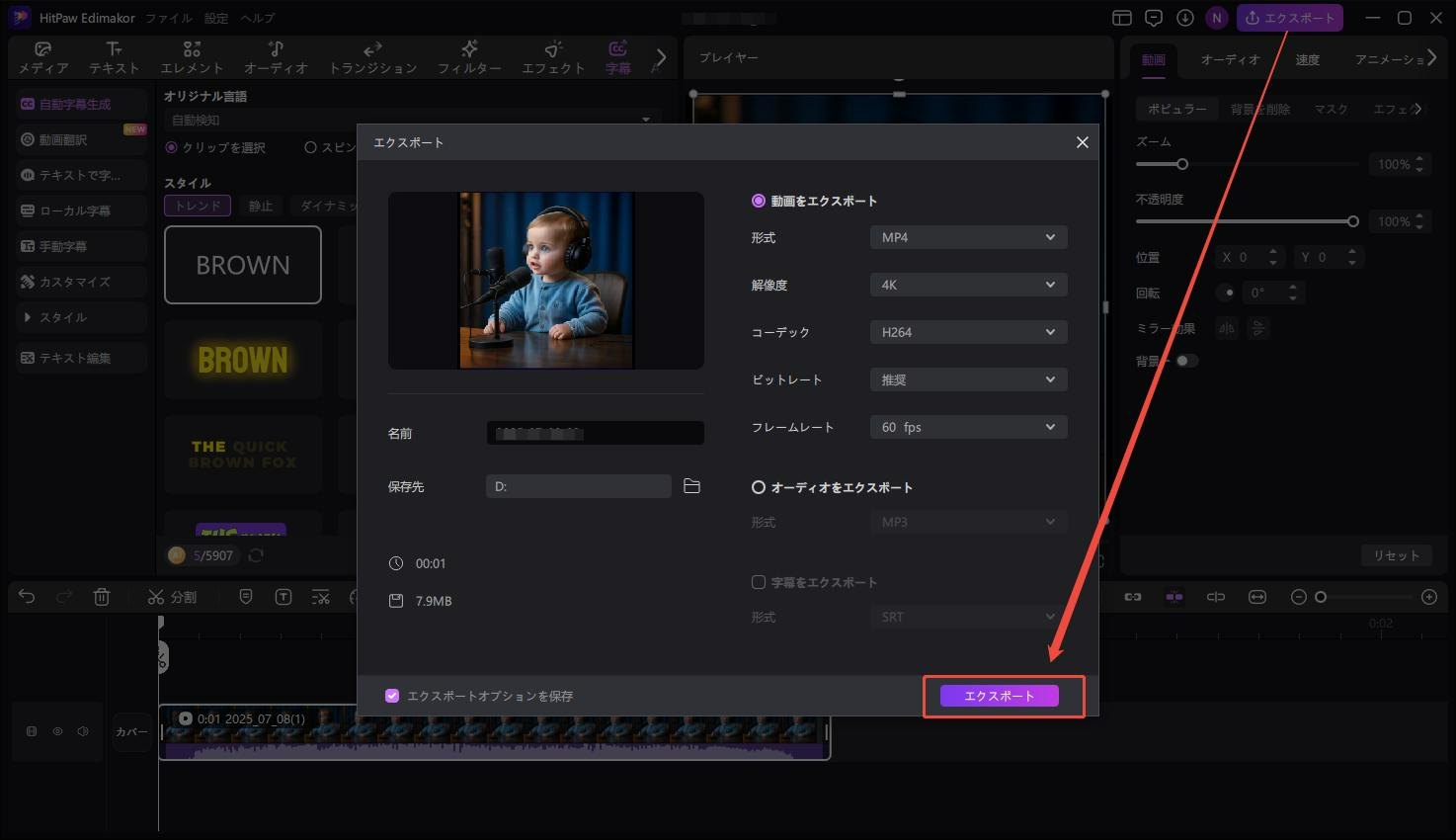
Task: Click the fit-timeline arrows icon
Action: [x=1257, y=597]
